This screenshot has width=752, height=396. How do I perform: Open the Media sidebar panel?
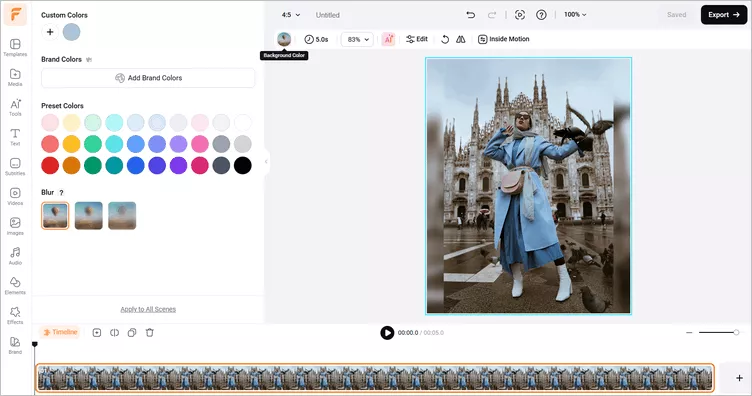[15, 77]
